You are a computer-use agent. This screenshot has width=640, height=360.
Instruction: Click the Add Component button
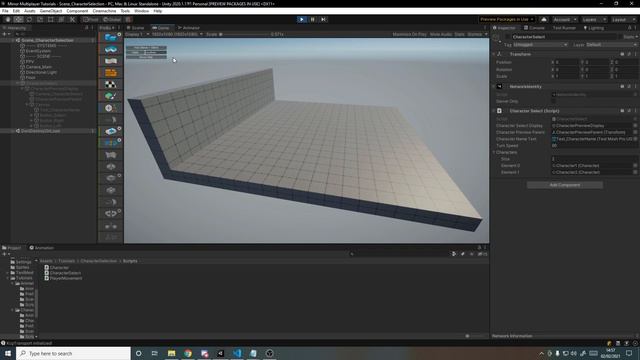564,185
